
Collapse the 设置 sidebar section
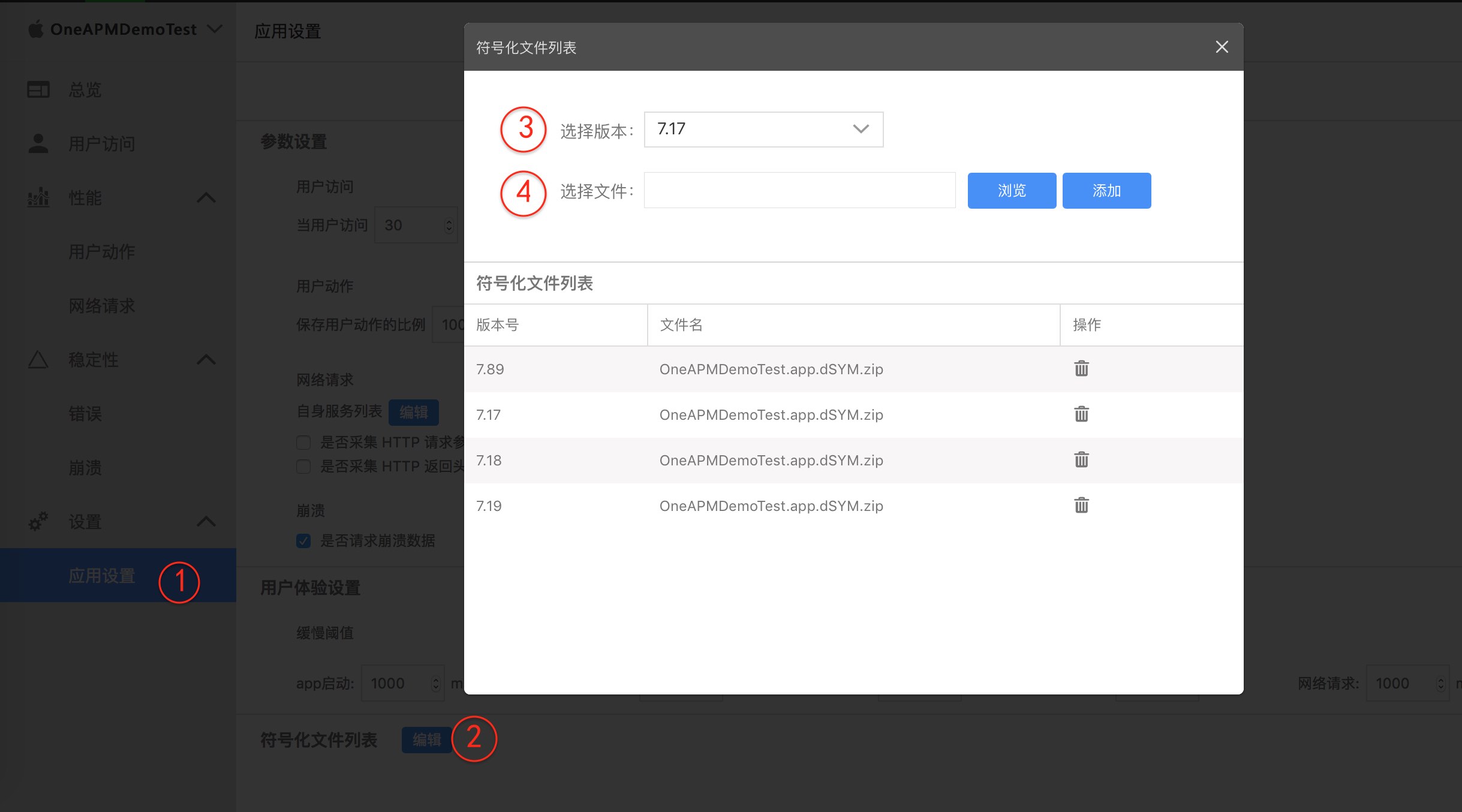[206, 521]
